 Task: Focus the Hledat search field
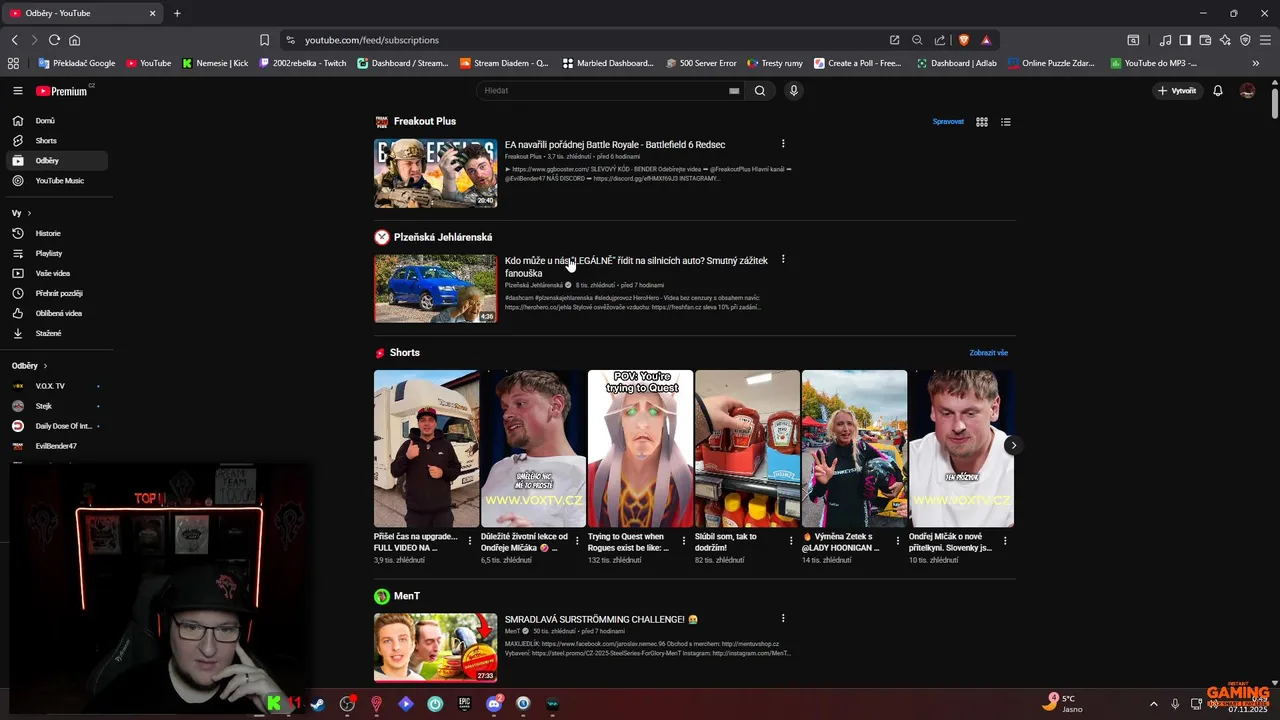point(605,91)
